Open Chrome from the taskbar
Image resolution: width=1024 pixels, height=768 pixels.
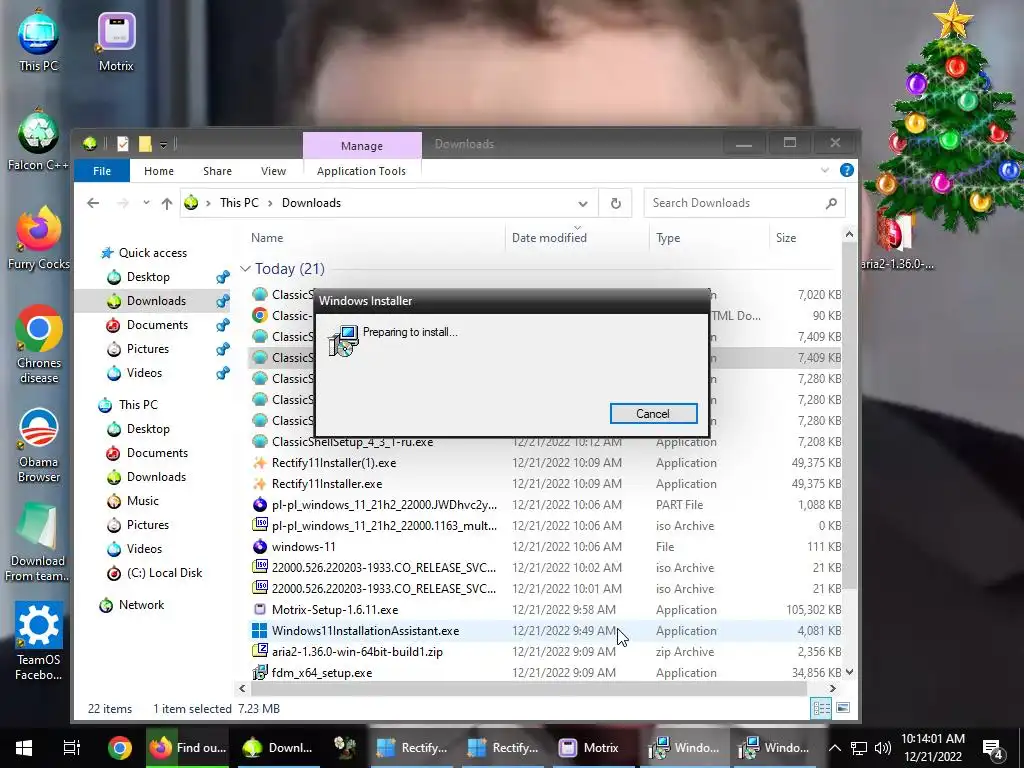point(120,748)
